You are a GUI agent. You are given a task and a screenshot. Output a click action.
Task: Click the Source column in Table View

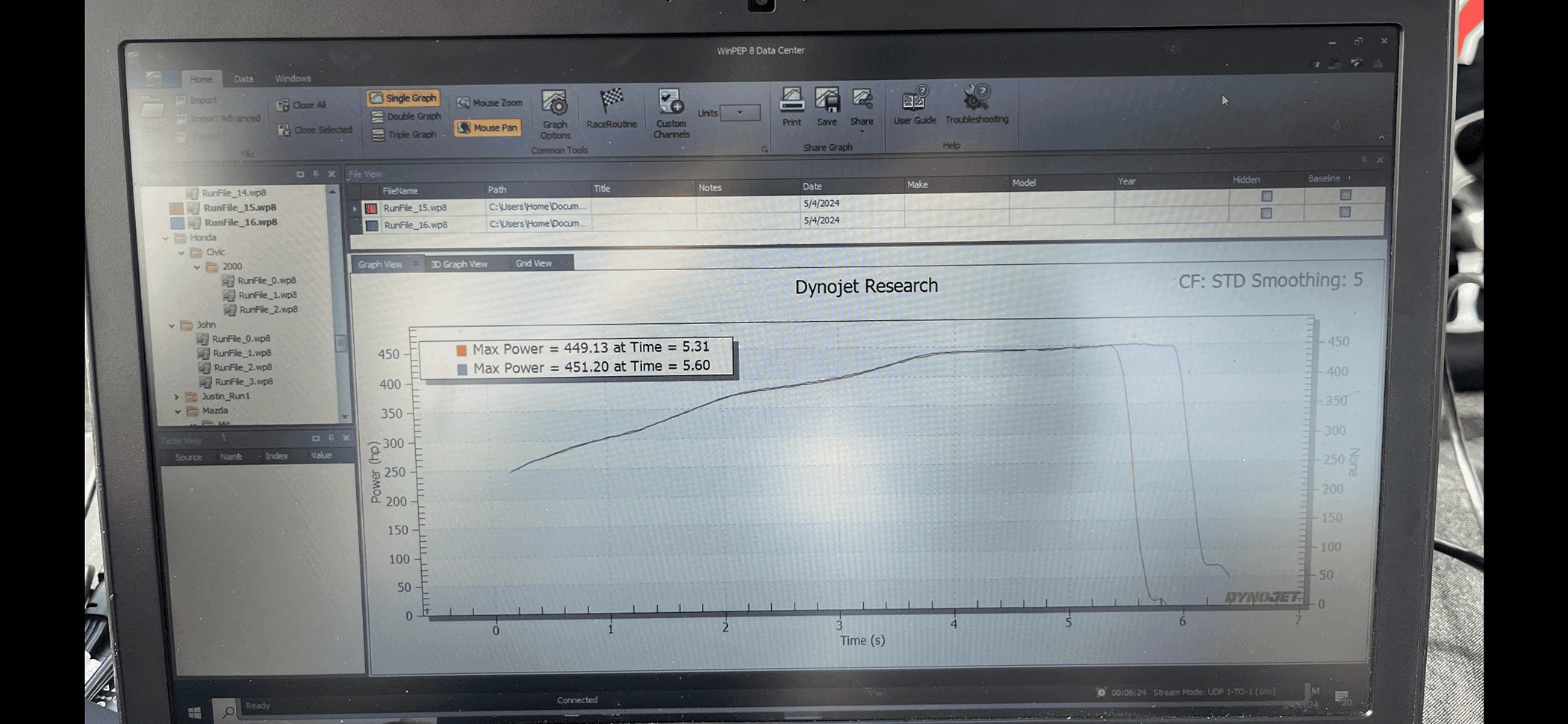188,457
